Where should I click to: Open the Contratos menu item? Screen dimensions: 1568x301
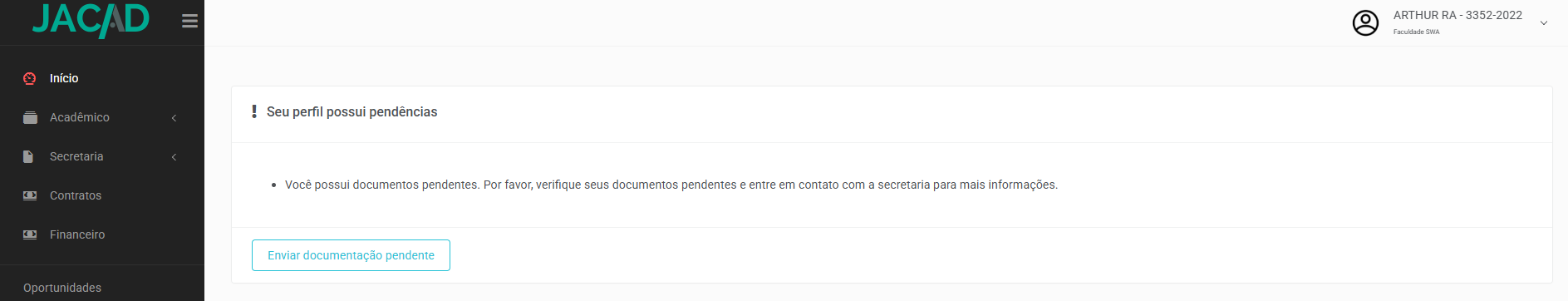(102, 195)
